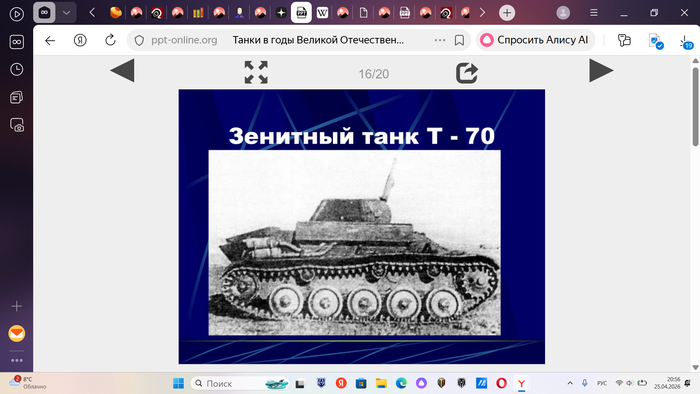Click the scrollbar down arrow
This screenshot has height=394, width=700.
point(696,367)
